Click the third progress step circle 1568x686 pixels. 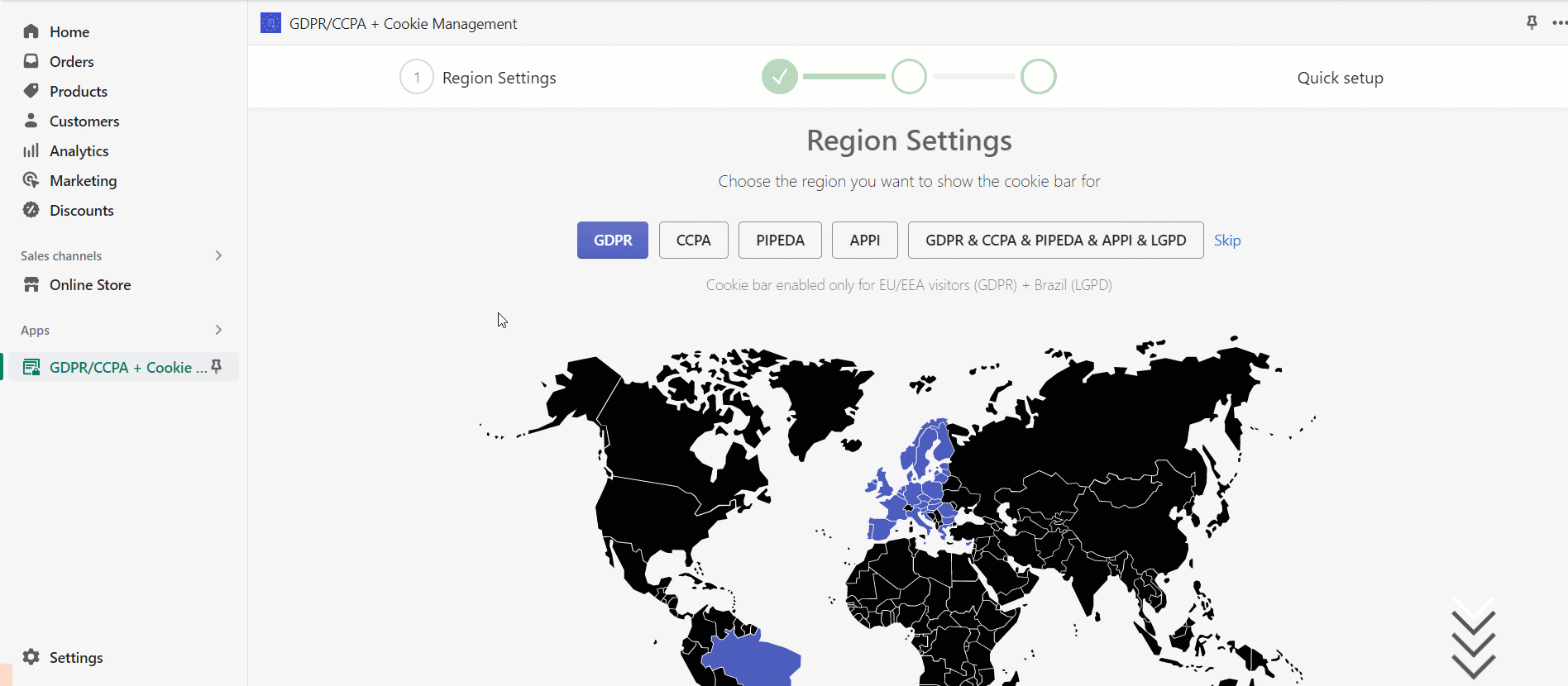(1039, 77)
